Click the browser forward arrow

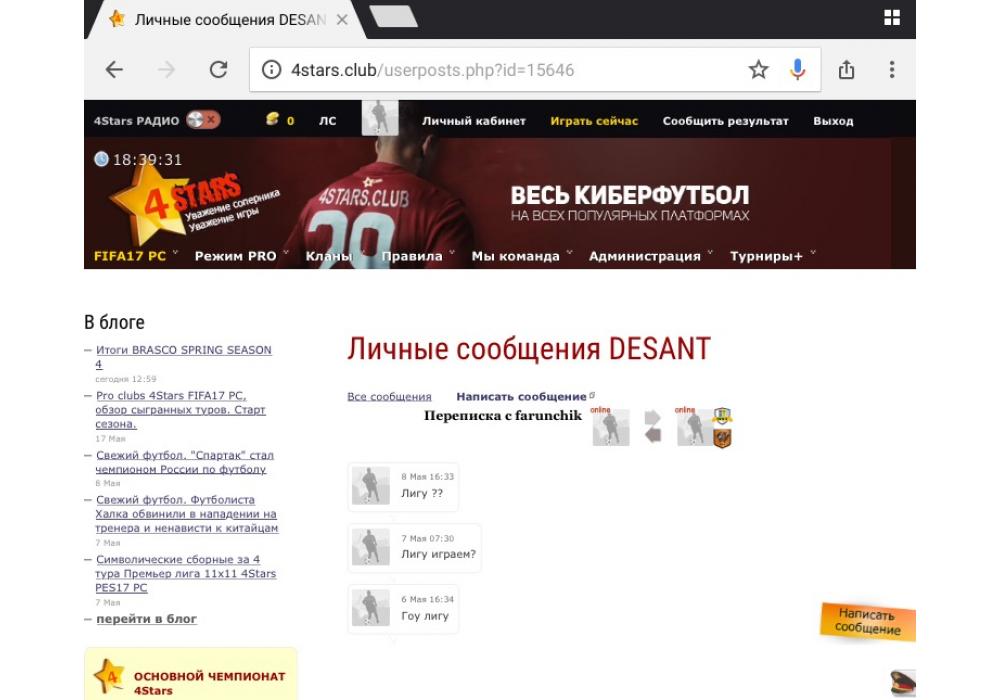pyautogui.click(x=166, y=69)
